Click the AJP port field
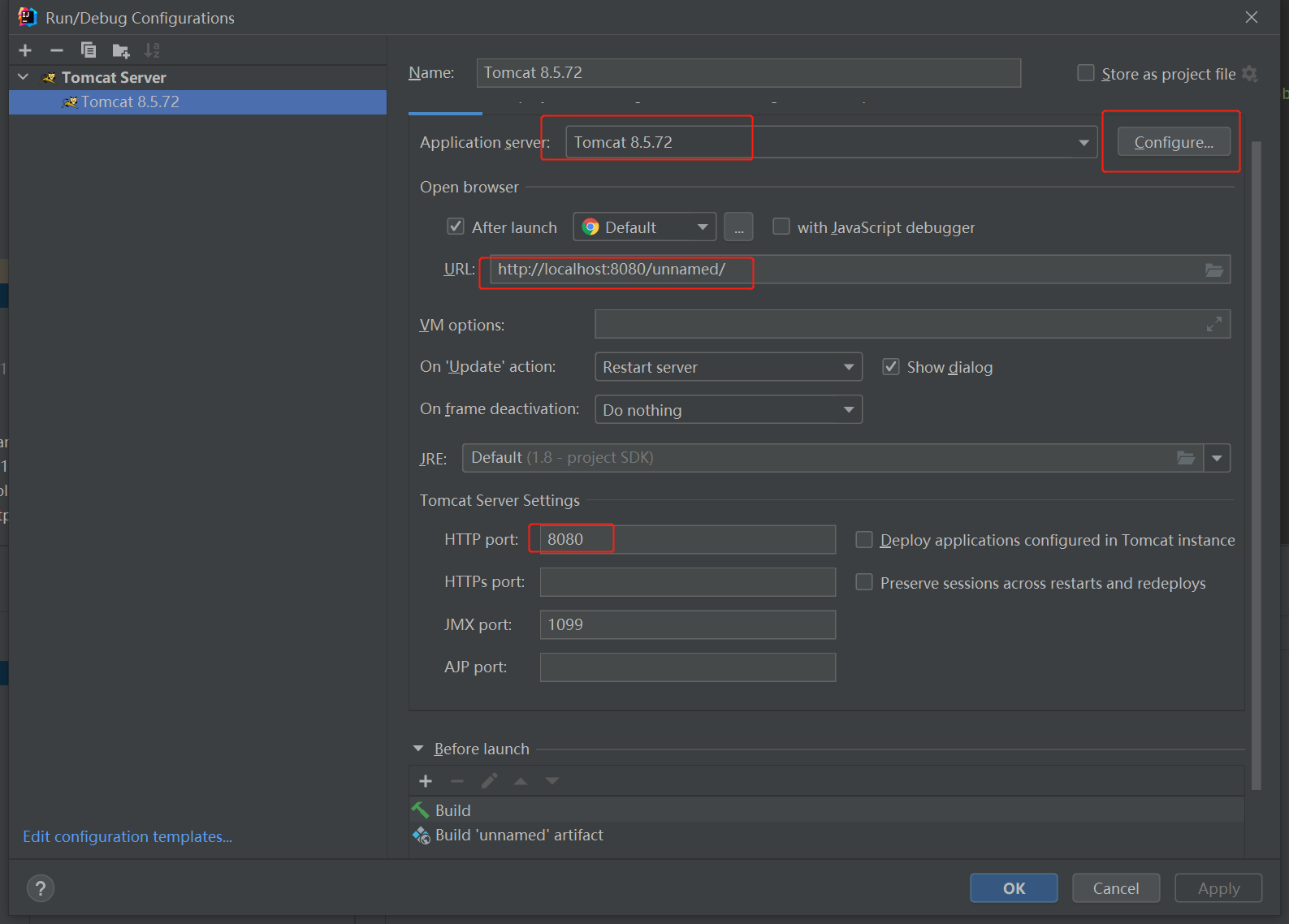Screen dimensions: 1289x924 pyautogui.click(x=688, y=667)
